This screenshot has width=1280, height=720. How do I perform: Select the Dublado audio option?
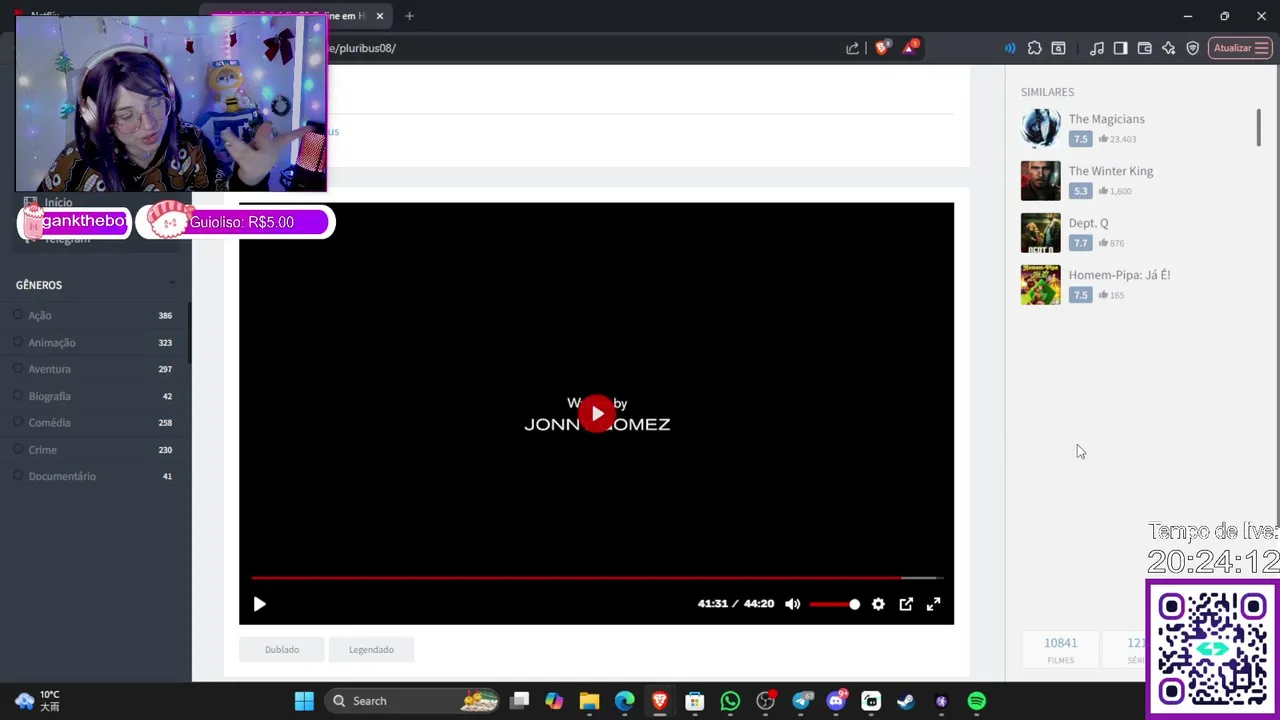pos(282,649)
